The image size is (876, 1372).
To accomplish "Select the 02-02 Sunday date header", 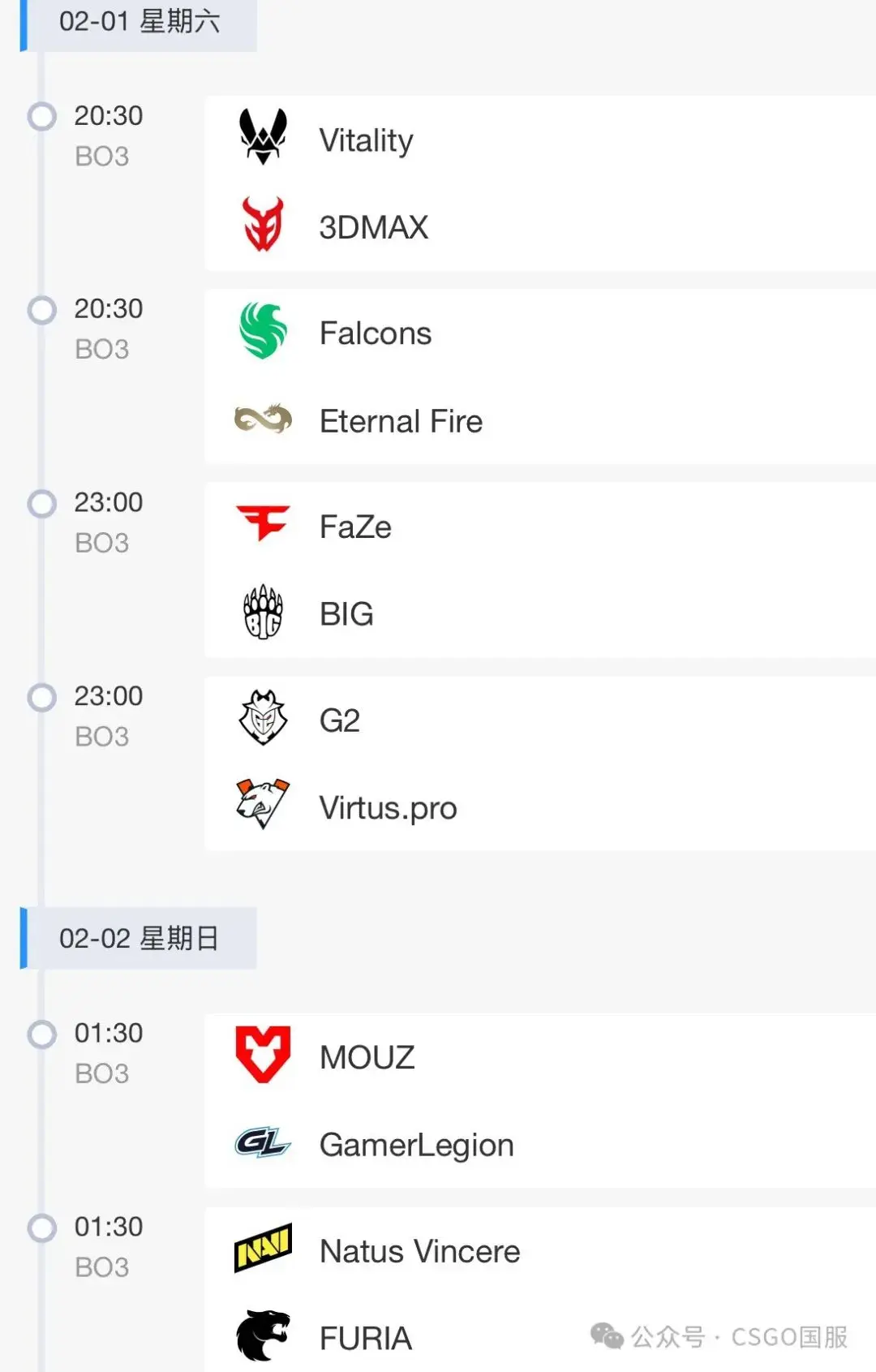I will pyautogui.click(x=140, y=939).
